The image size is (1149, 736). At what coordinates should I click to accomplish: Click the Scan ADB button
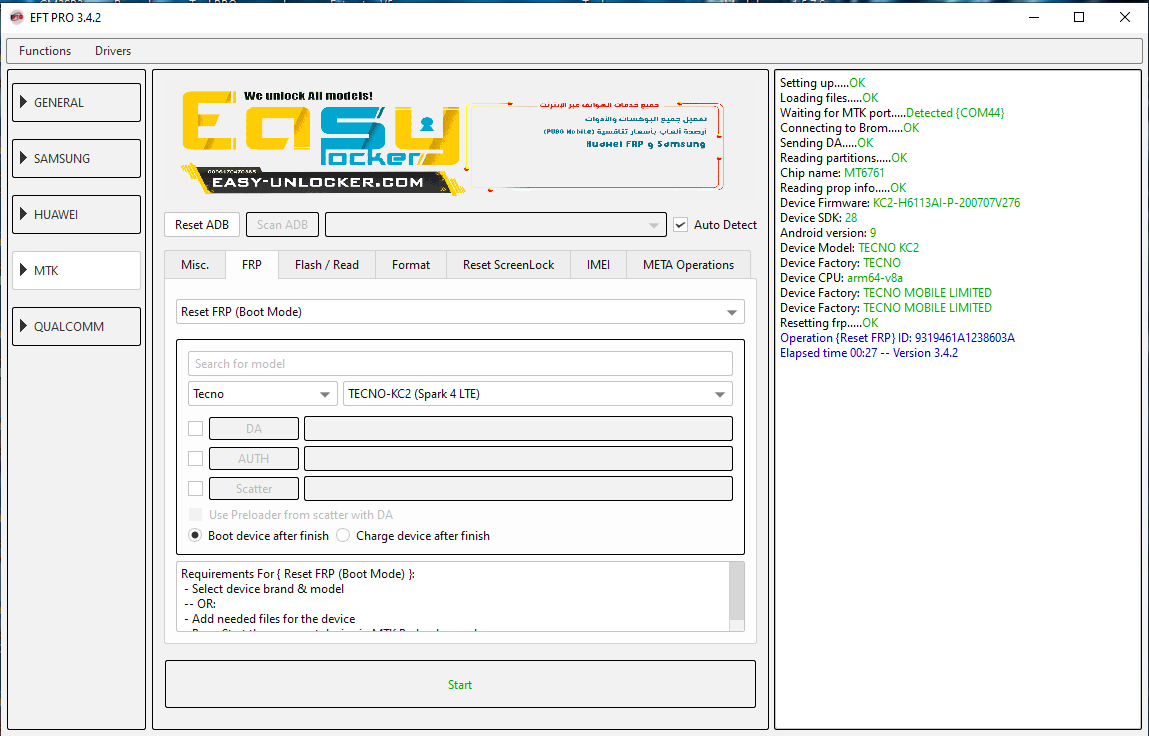click(x=282, y=224)
